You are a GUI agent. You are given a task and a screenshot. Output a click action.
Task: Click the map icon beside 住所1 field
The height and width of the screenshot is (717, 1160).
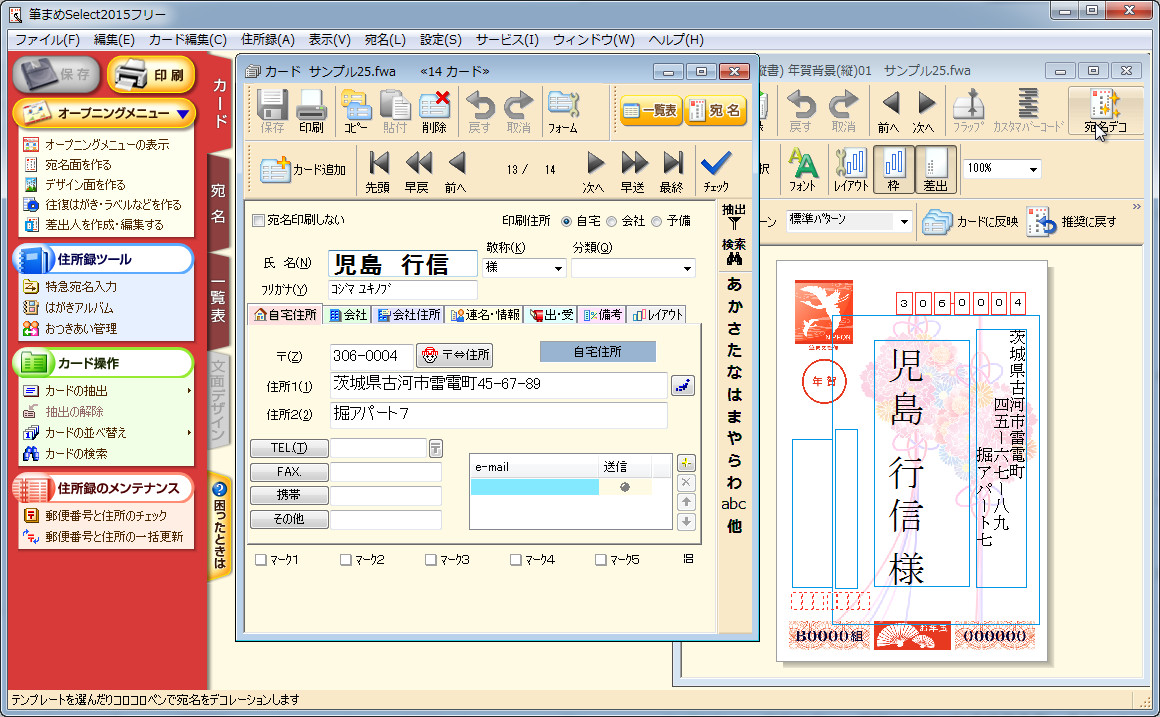tap(683, 385)
